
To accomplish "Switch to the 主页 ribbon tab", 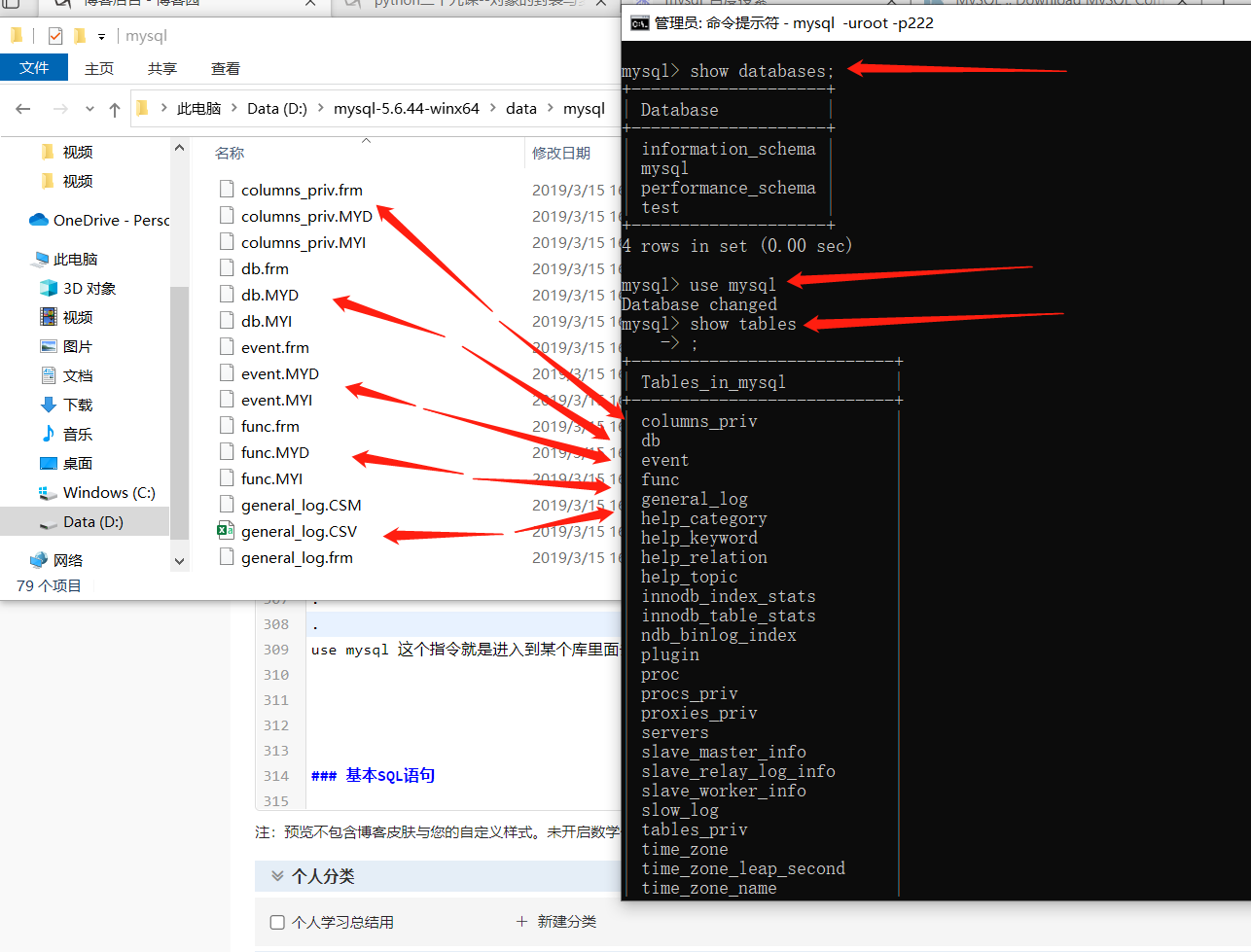I will 99,68.
